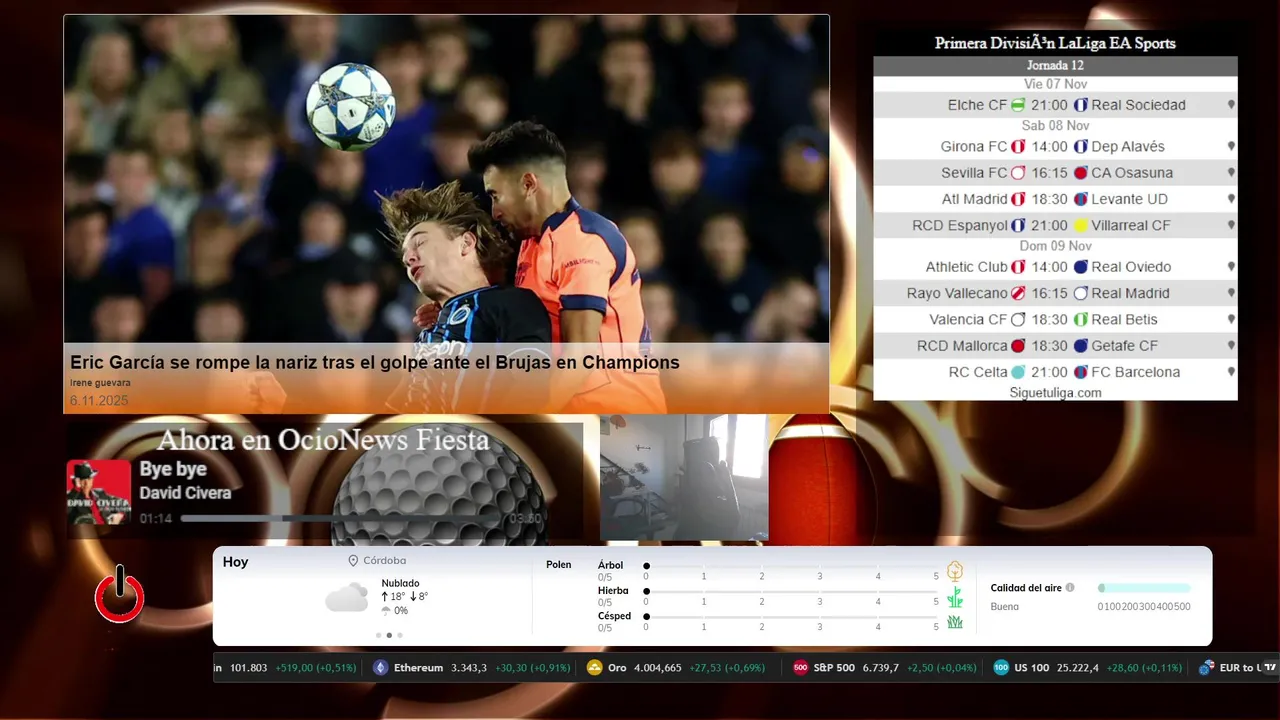The image size is (1280, 720).
Task: Open stadium pin for Elche CF match
Action: coord(1231,105)
